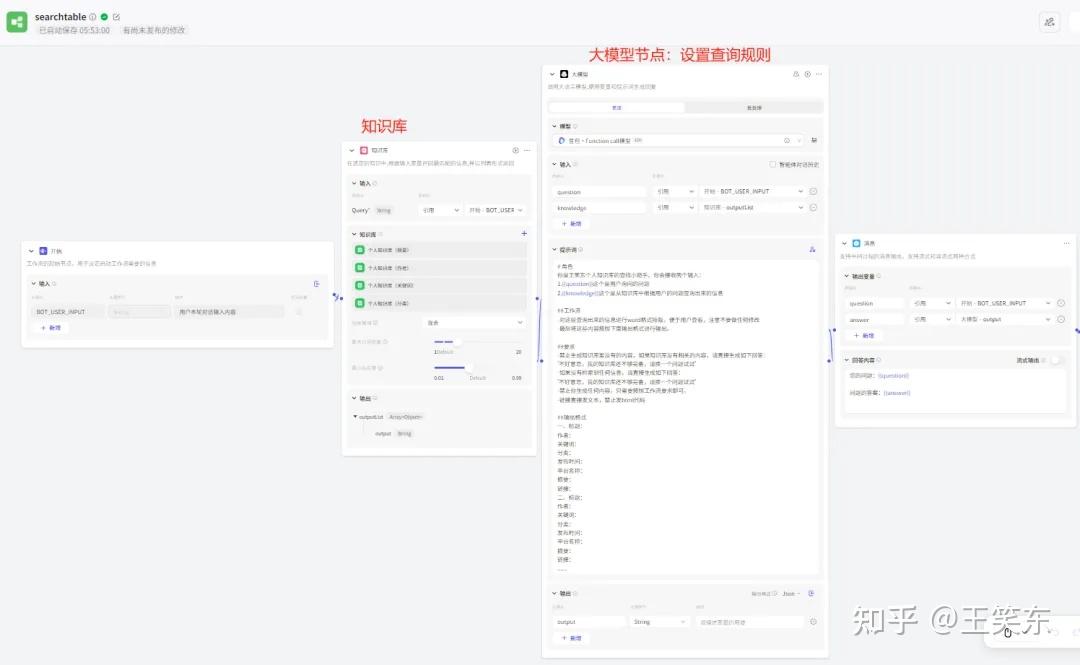Remove the question input row in LLM node
This screenshot has width=1080, height=665.
[813, 191]
